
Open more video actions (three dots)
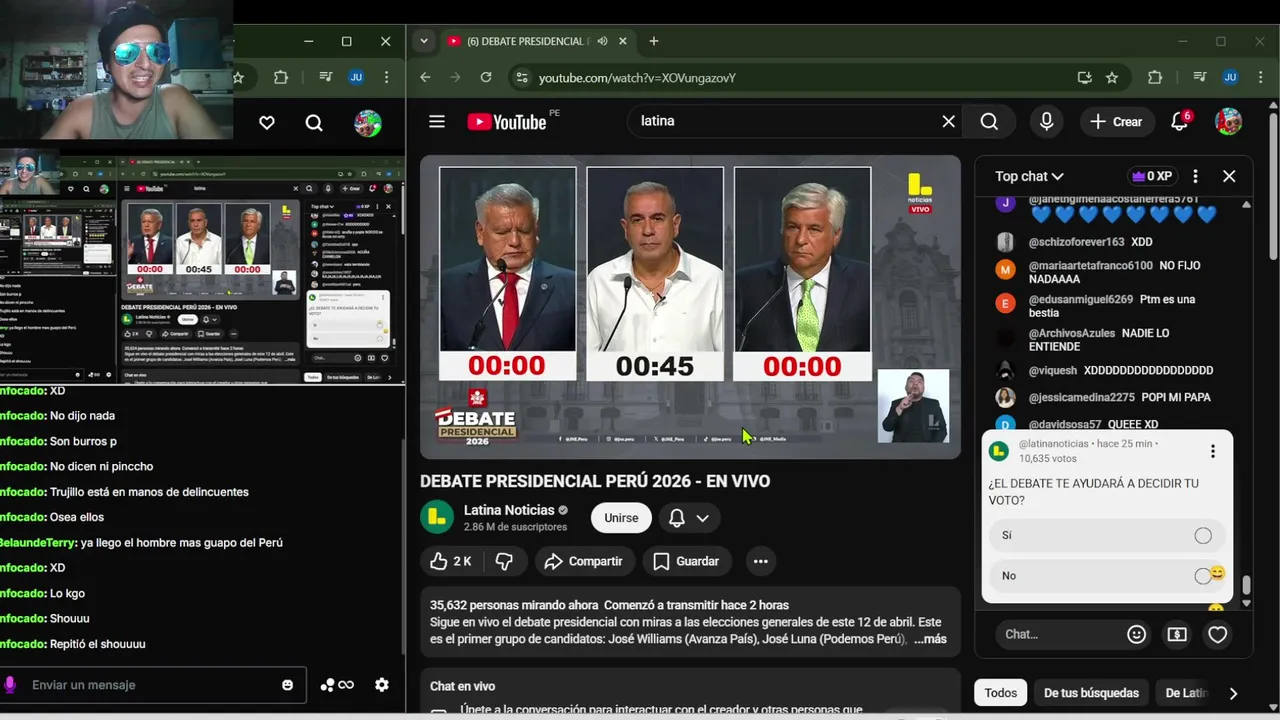pos(760,561)
